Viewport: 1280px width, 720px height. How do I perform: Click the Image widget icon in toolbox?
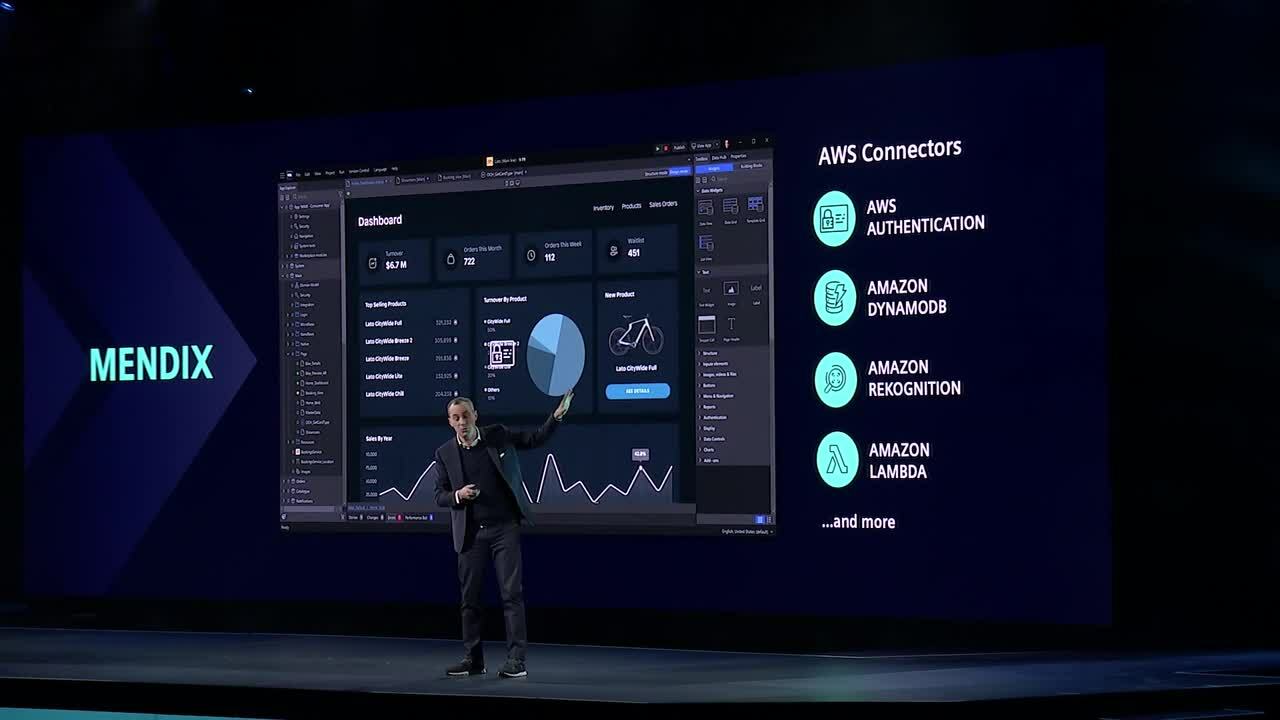731,289
